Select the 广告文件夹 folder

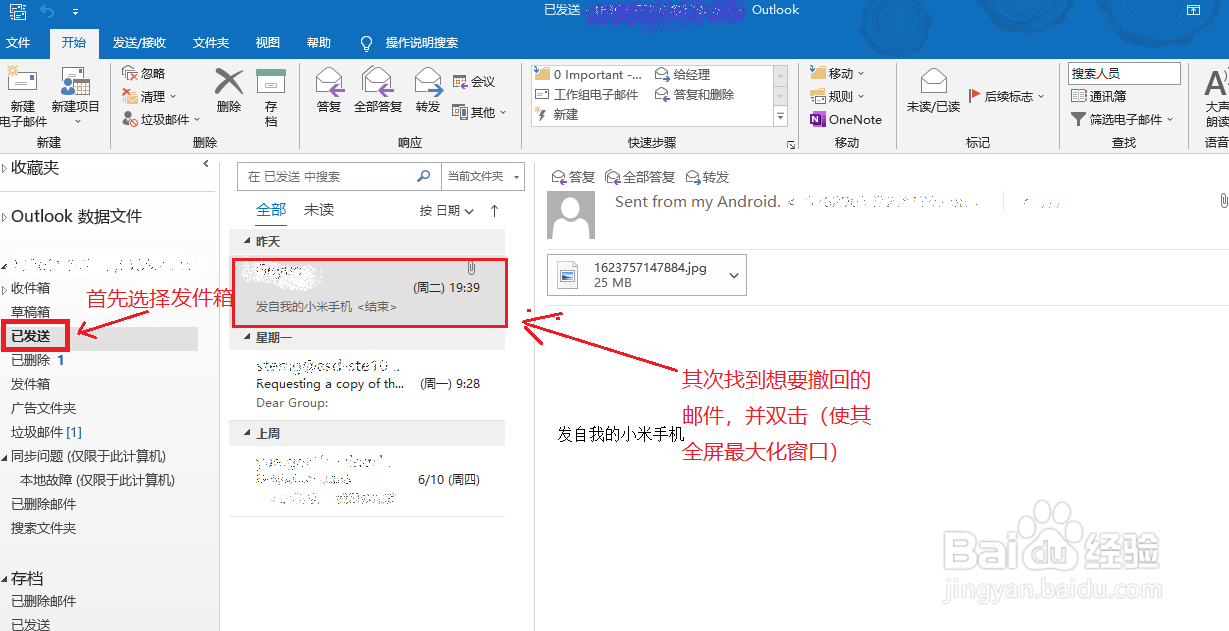(x=43, y=408)
